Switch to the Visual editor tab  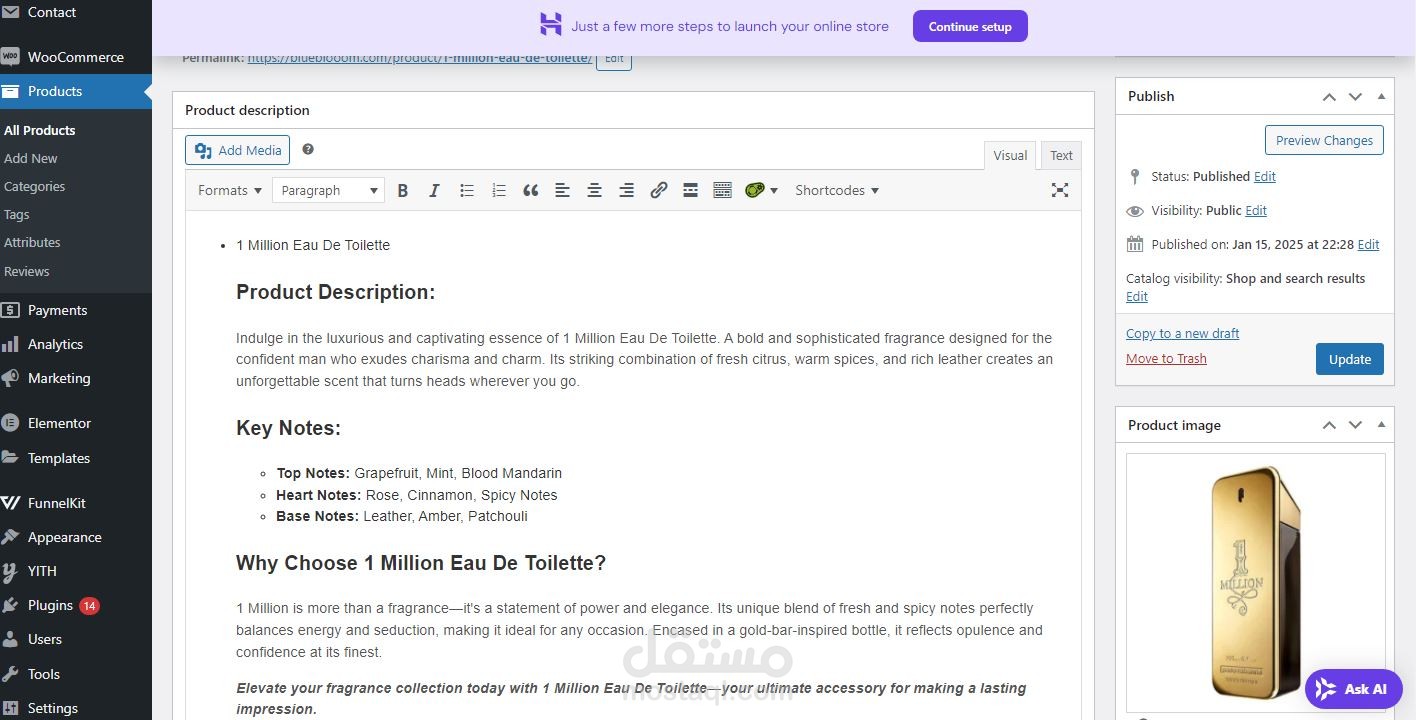click(x=1010, y=155)
